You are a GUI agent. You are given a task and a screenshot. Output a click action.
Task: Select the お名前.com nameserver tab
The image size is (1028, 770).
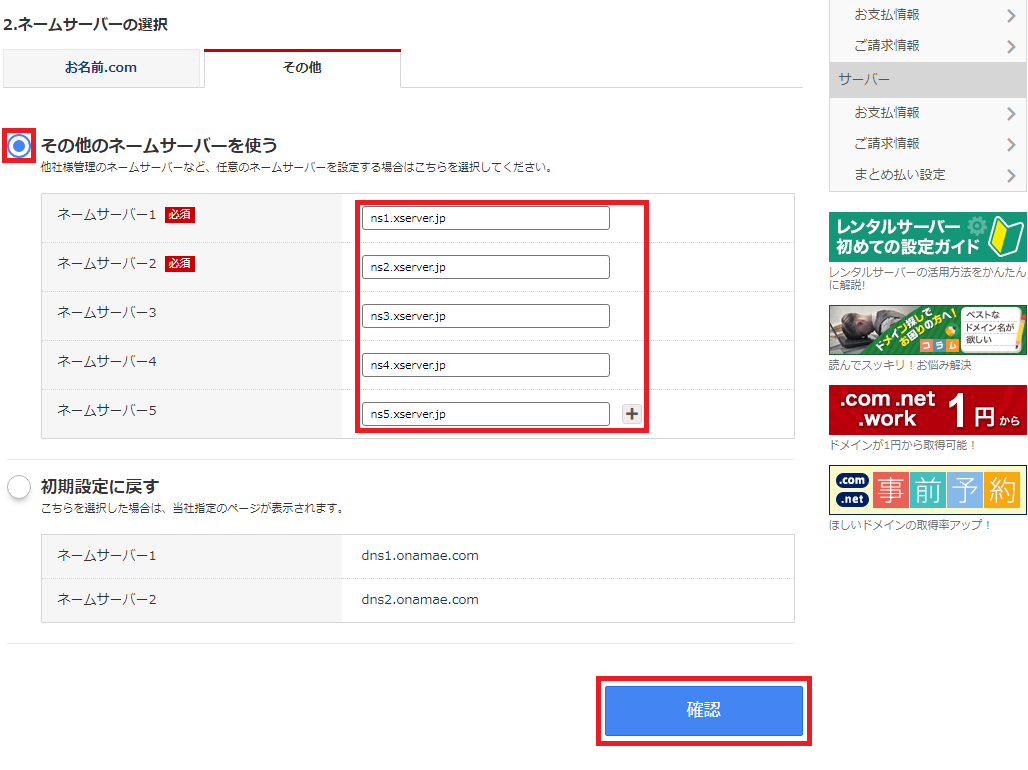(x=101, y=68)
